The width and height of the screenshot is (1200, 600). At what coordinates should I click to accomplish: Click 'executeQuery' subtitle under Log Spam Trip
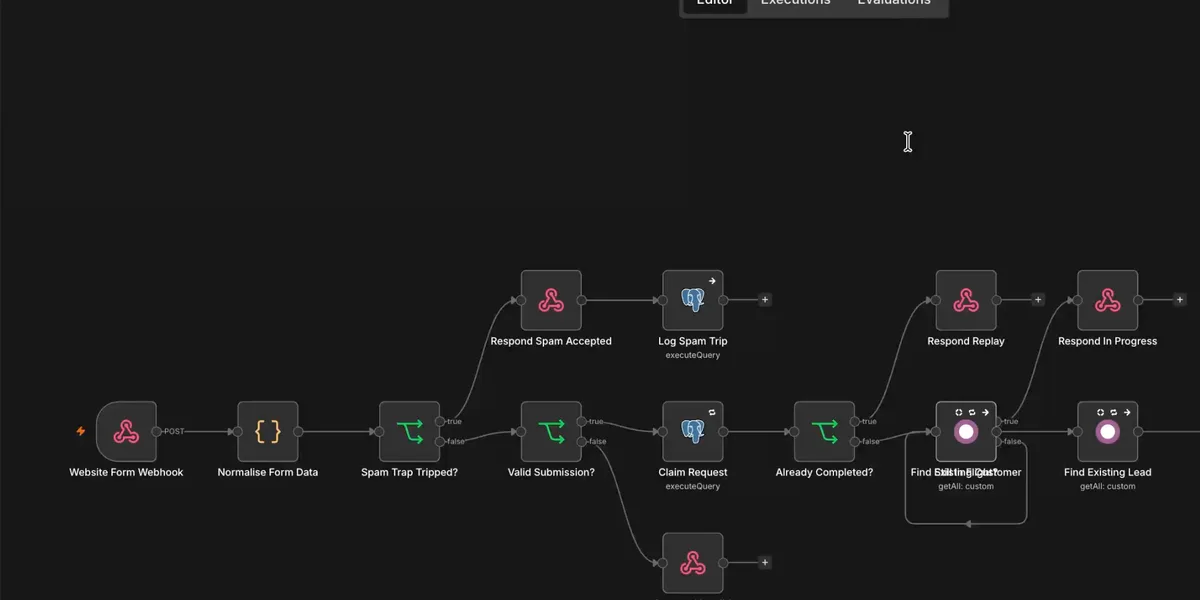(x=693, y=355)
